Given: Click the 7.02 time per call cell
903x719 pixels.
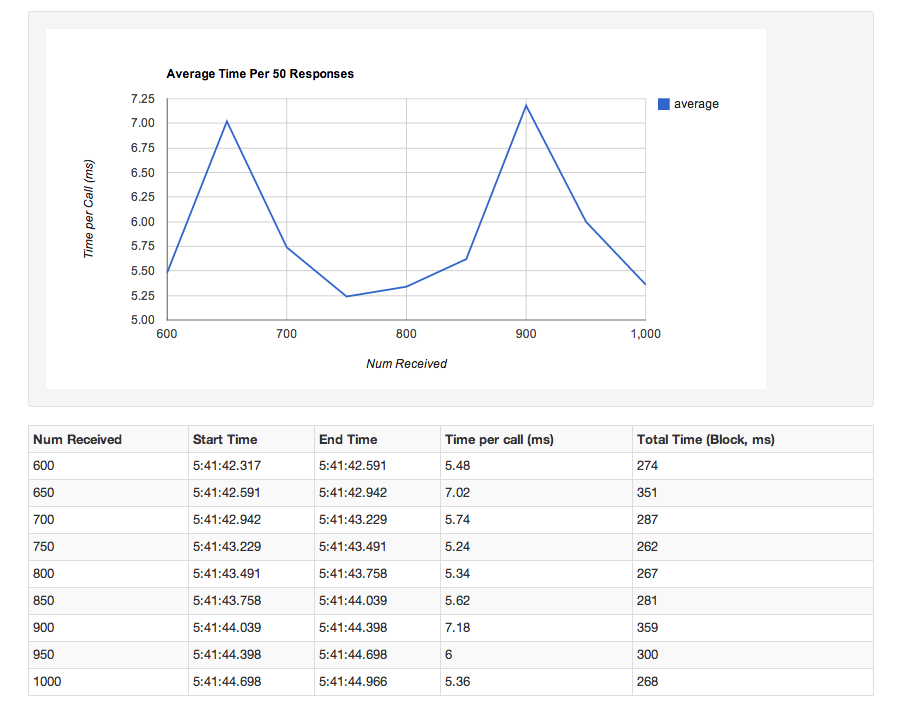Looking at the screenshot, I should pyautogui.click(x=457, y=493).
